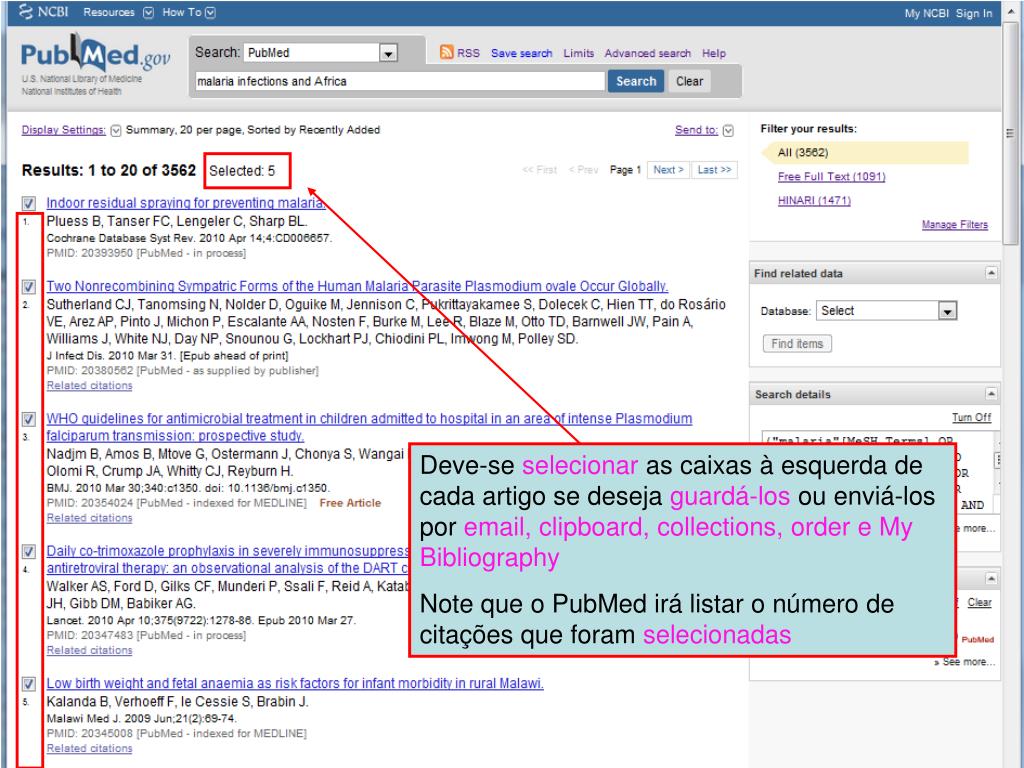Viewport: 1024px width, 768px height.
Task: Uncheck the Two Nonrecombining Sympatric Forms article checkbox
Action: [29, 287]
